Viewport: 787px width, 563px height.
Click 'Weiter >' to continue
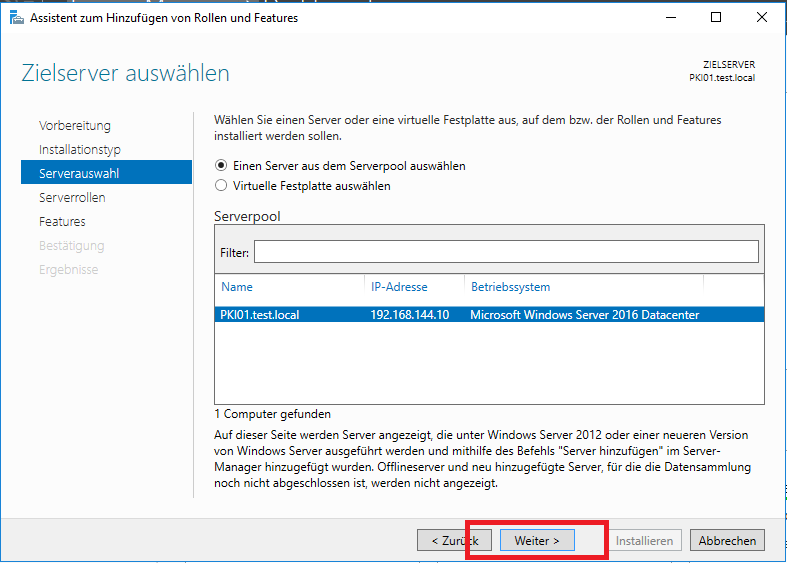[x=537, y=540]
